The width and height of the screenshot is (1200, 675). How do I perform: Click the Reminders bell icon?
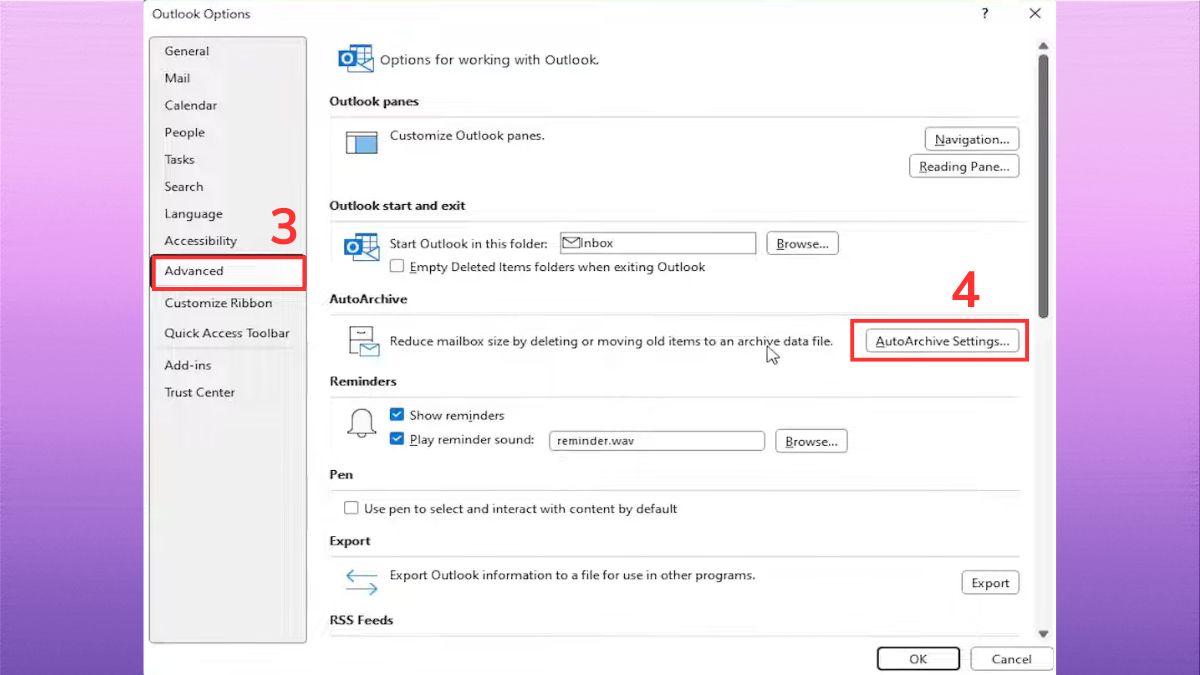[361, 423]
